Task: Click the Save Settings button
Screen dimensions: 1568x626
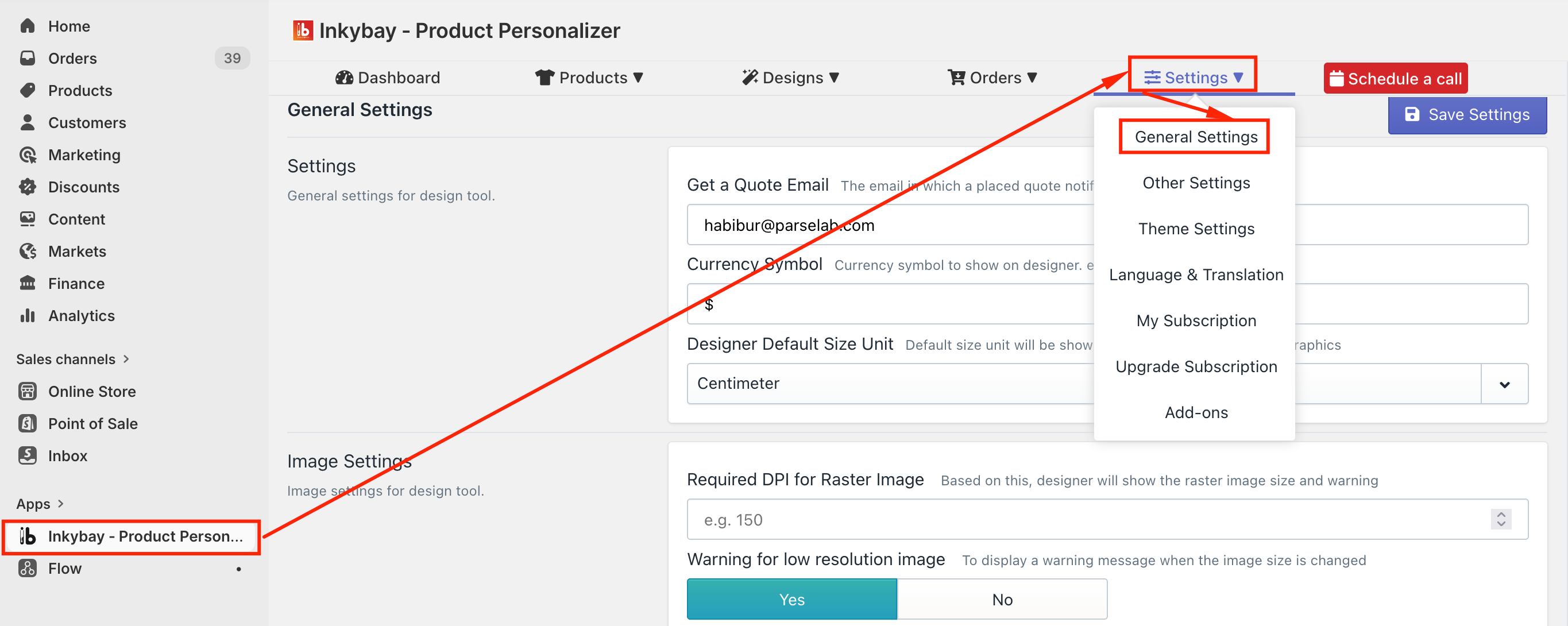Action: 1467,114
